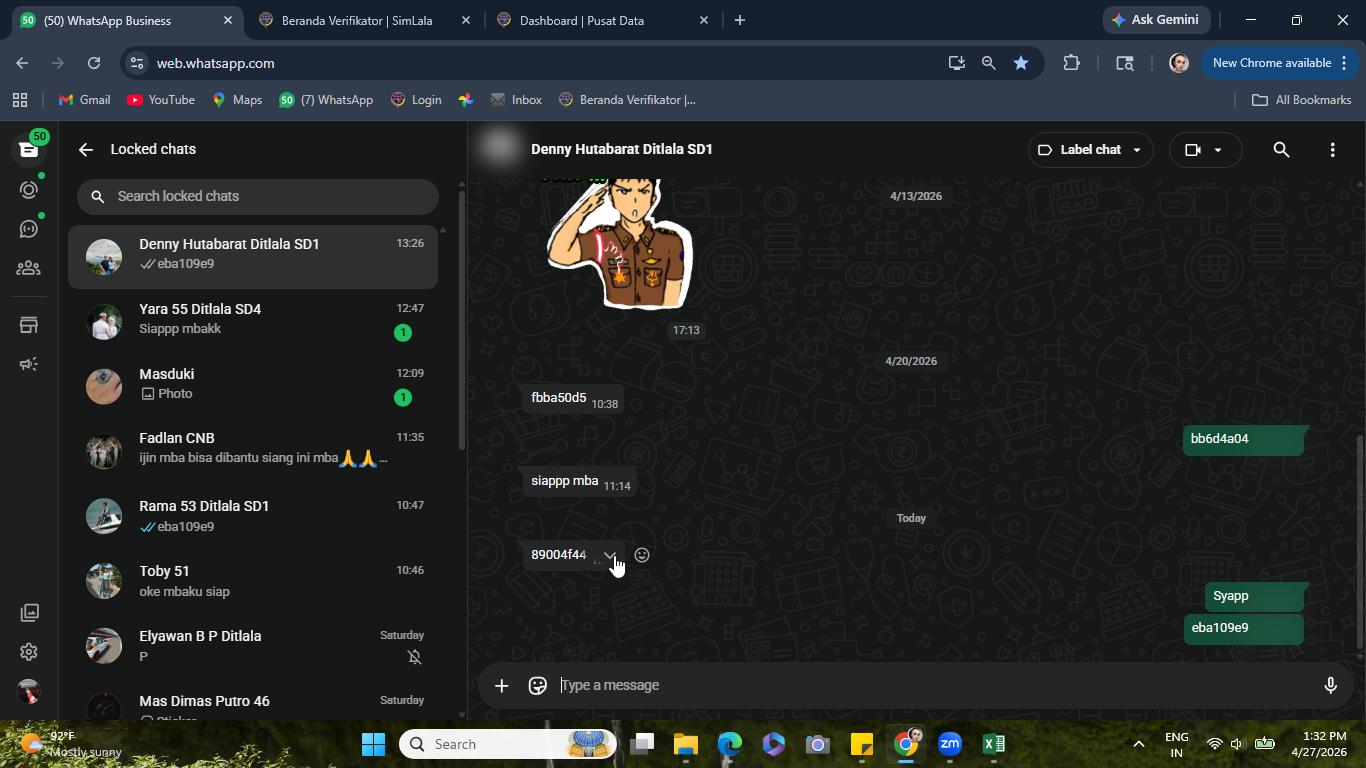Screen dimensions: 1366x768
Task: Open message options chevron on 89004f44
Action: pyautogui.click(x=609, y=555)
